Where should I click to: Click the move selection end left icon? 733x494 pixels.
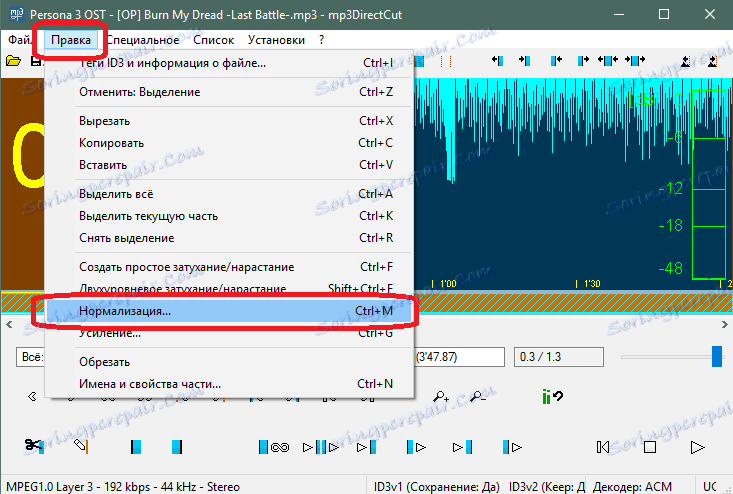(x=556, y=60)
